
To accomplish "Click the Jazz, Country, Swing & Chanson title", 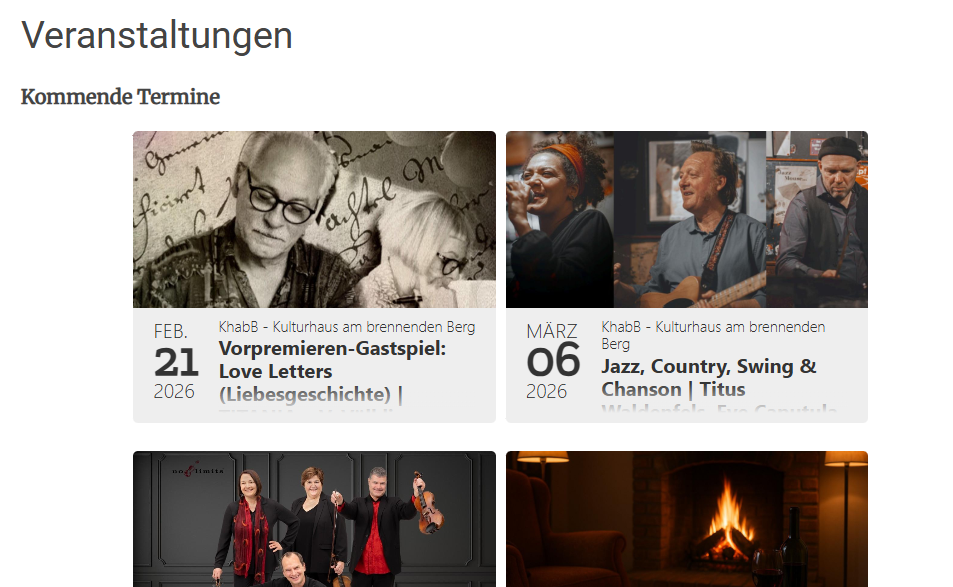I will click(x=709, y=377).
